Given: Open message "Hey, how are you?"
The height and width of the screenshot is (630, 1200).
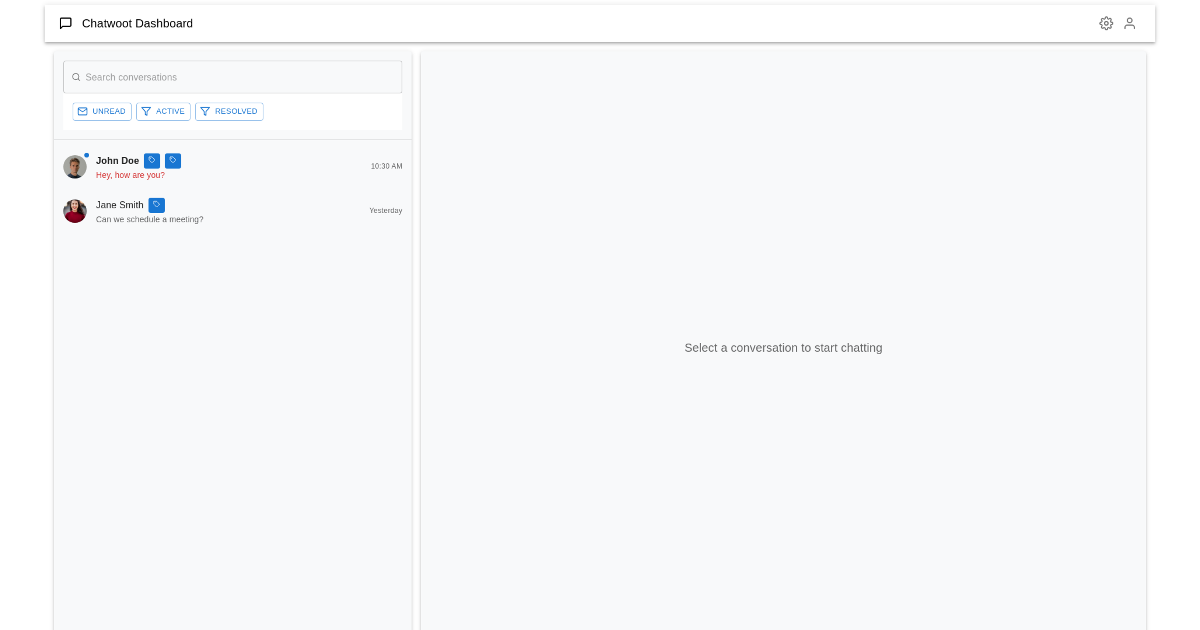Looking at the screenshot, I should [130, 175].
